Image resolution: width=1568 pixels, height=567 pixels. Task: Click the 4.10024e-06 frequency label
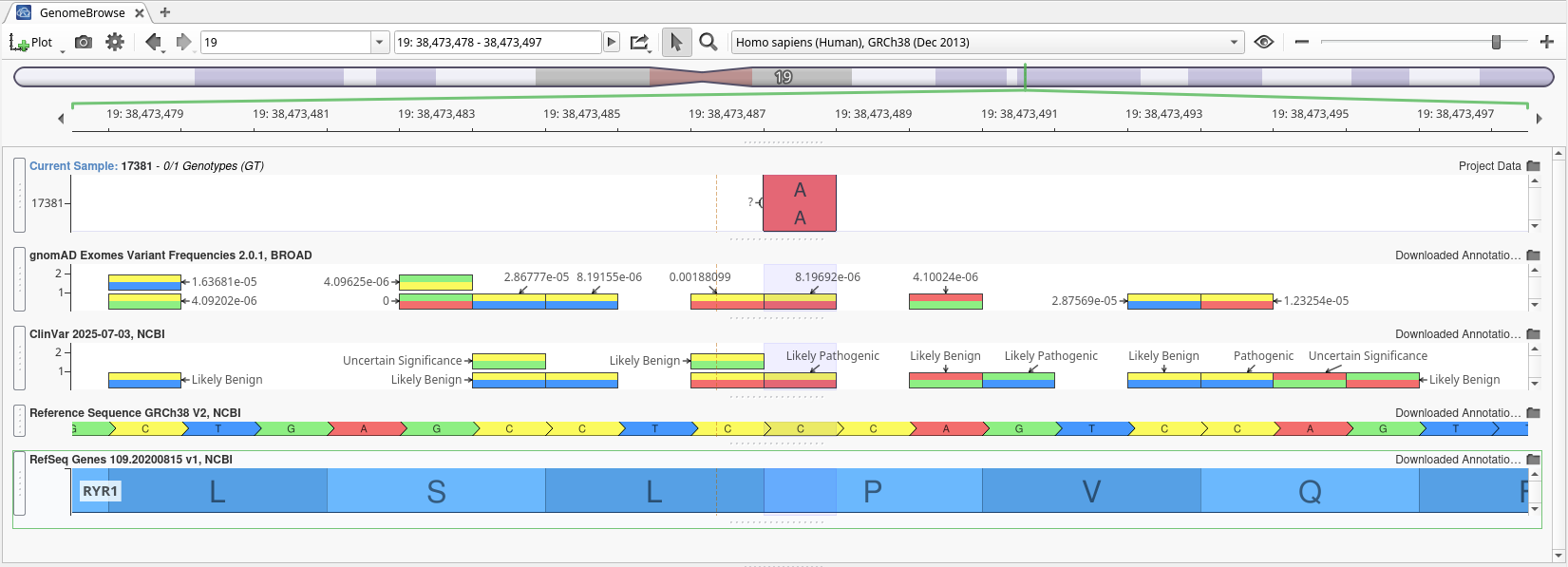pos(945,277)
